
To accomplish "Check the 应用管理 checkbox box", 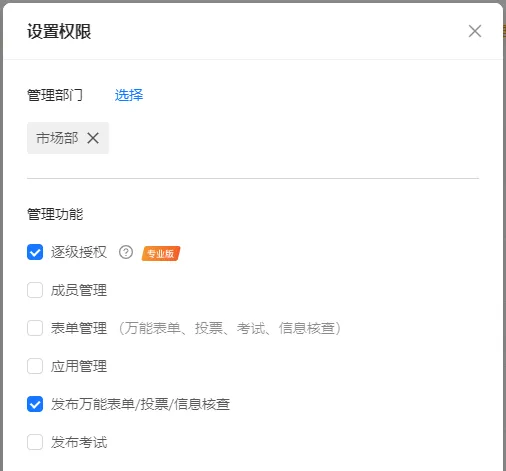I will tap(35, 366).
